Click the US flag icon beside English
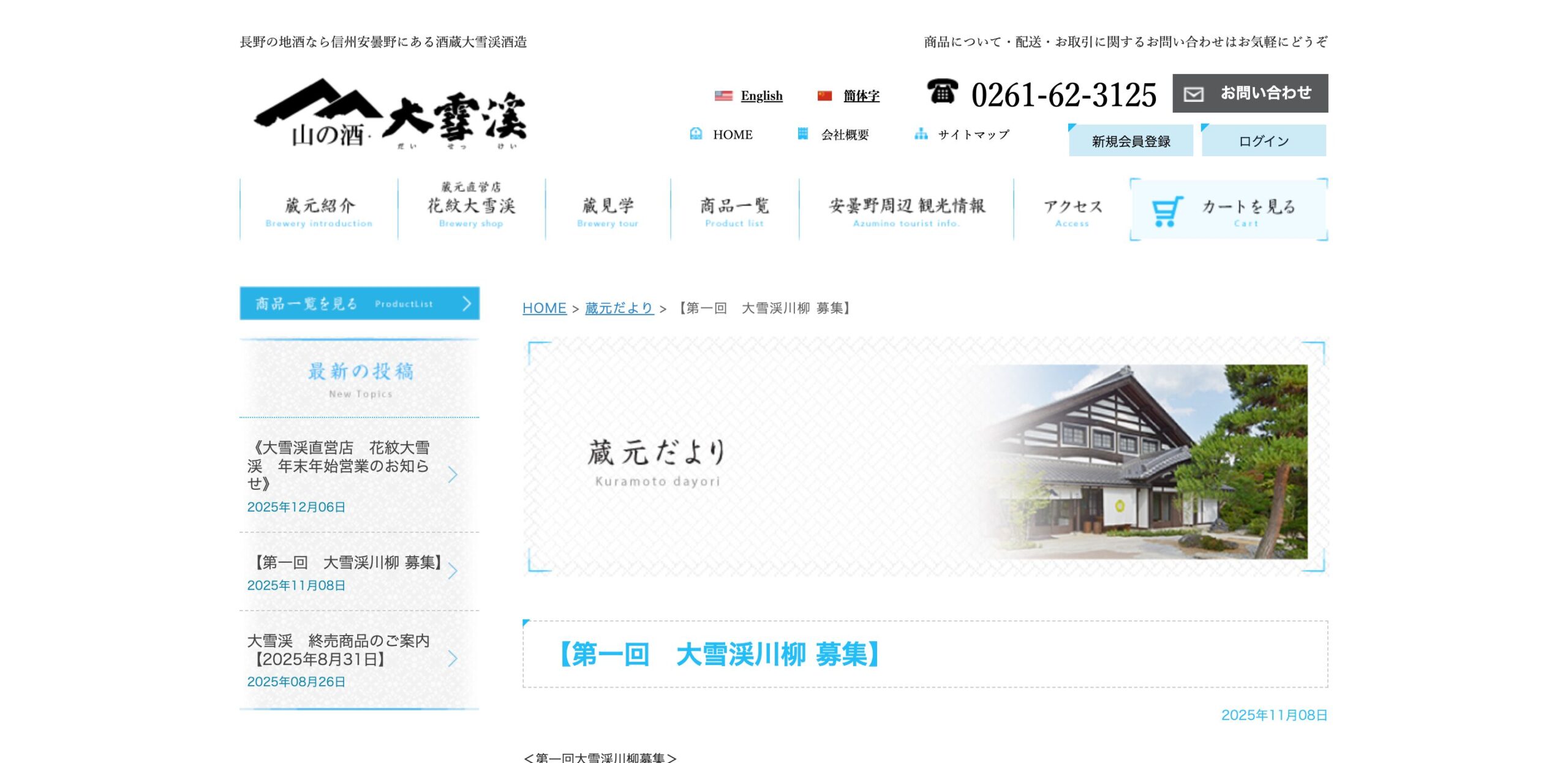 (723, 96)
